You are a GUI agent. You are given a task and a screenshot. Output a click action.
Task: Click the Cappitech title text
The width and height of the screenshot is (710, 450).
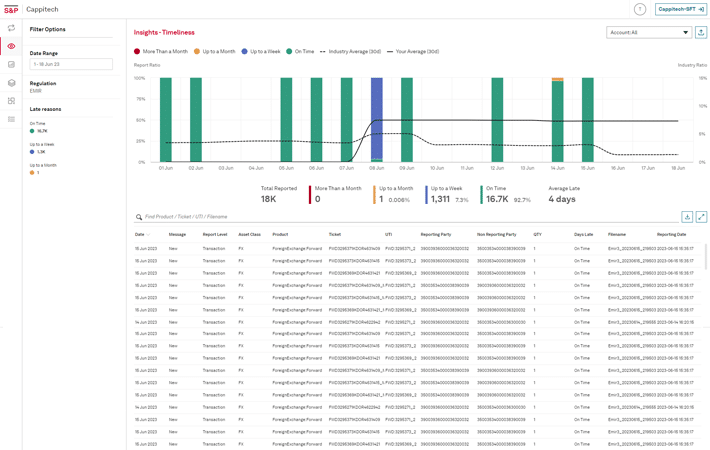tap(42, 10)
